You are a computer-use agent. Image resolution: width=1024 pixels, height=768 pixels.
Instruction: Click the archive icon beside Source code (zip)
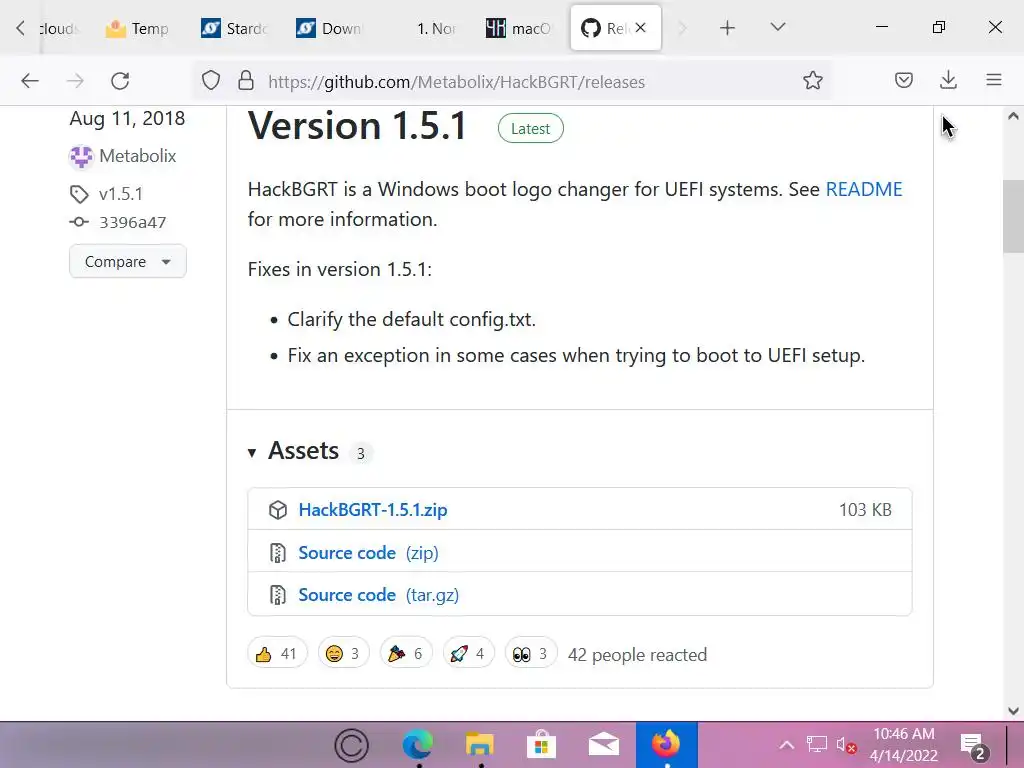tap(278, 553)
